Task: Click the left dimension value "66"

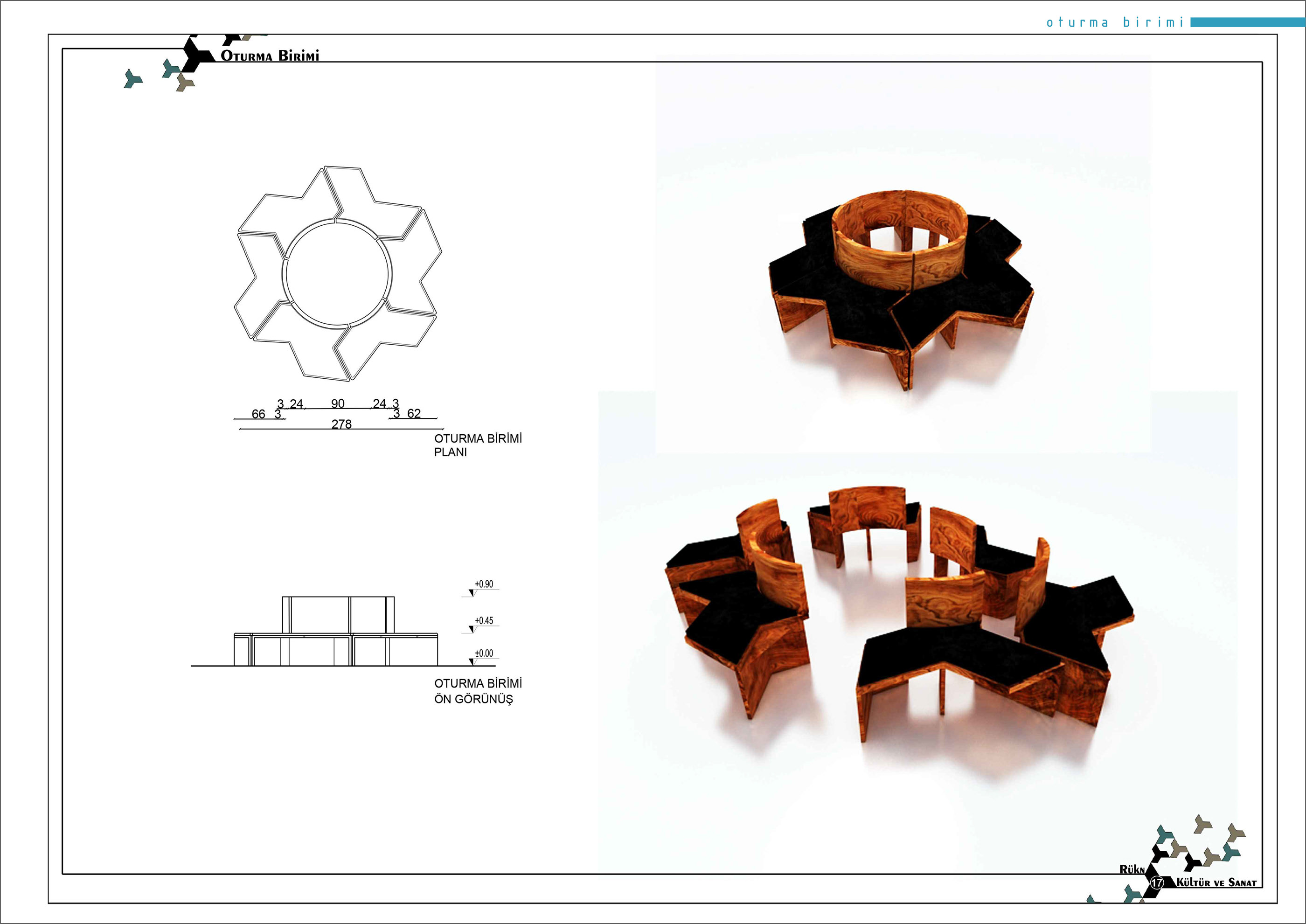Action: coord(258,414)
